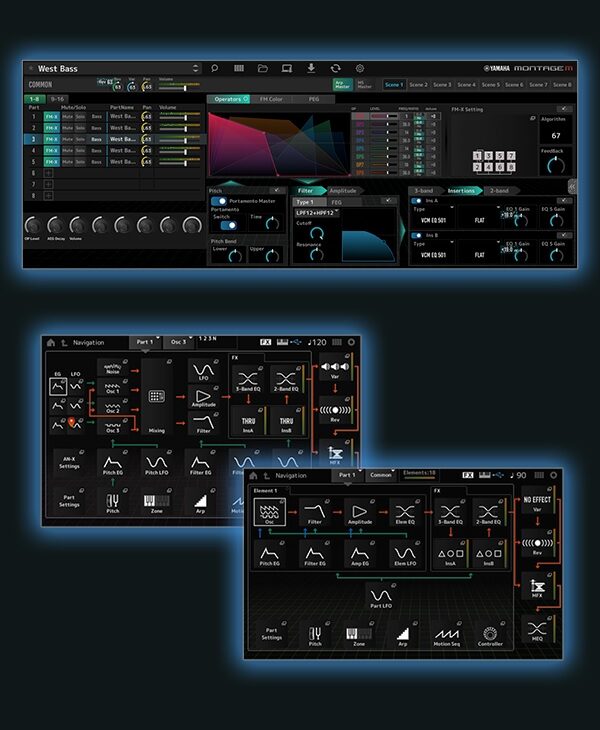Open MEQ block in Element 1 navigation

pos(537,630)
